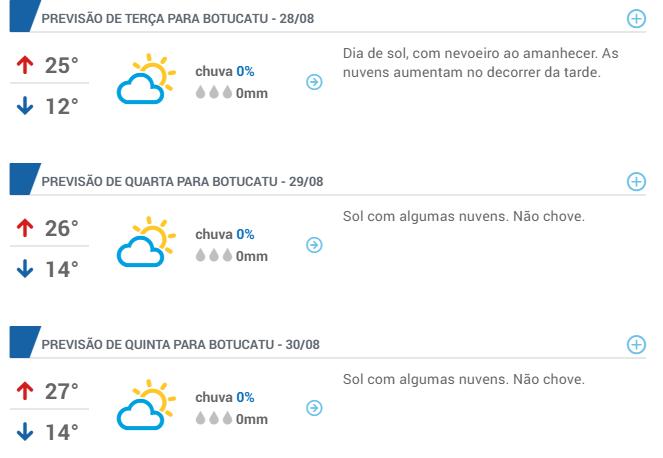
Task: Expand Quinta 30/08 forecast with plus icon
Action: tap(636, 344)
